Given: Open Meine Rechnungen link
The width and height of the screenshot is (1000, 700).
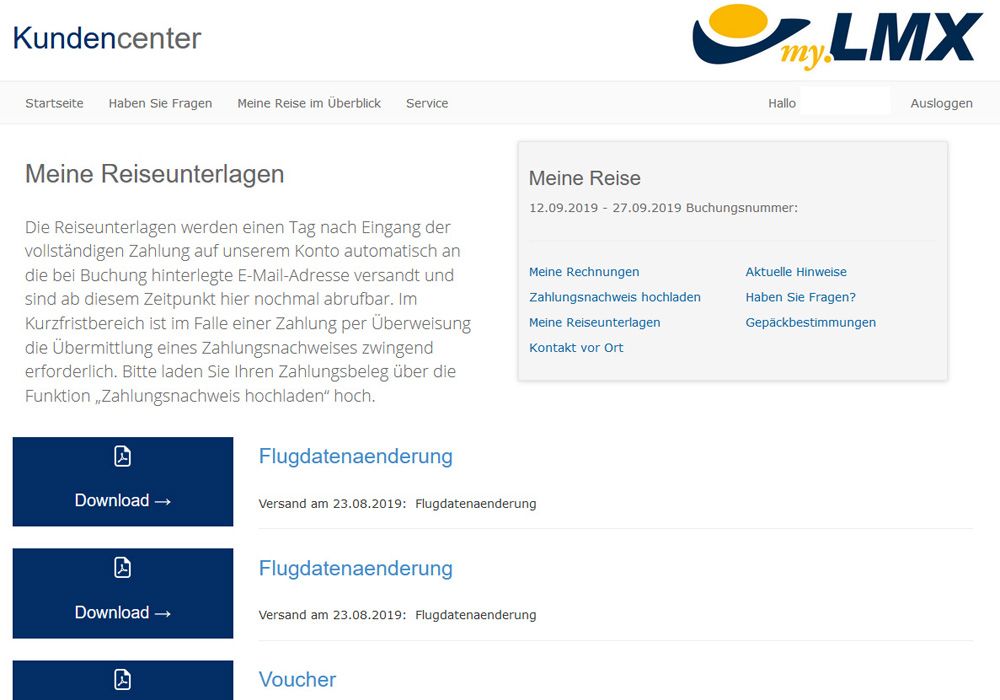Looking at the screenshot, I should pyautogui.click(x=584, y=272).
